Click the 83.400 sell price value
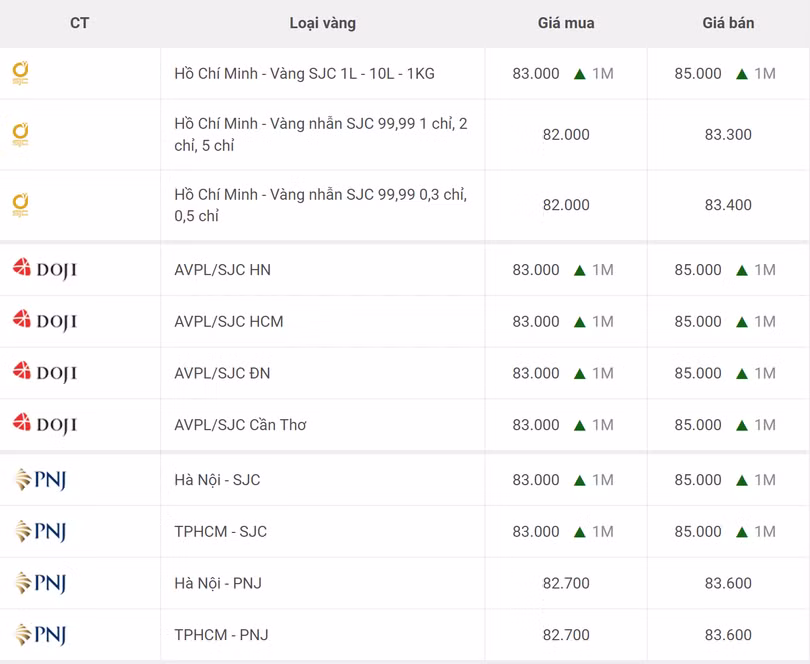This screenshot has width=810, height=664. point(728,205)
